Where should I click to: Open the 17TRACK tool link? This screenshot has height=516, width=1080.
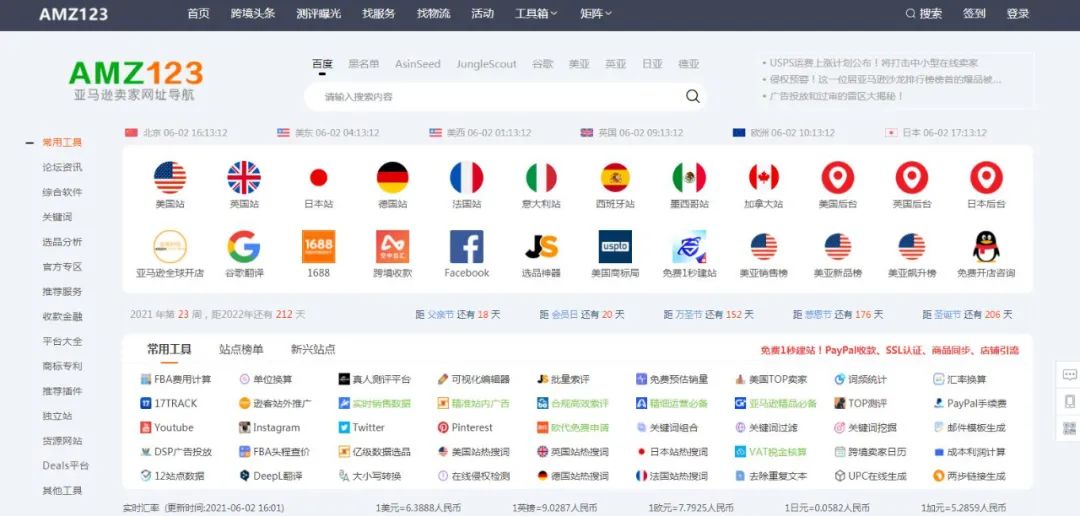(x=169, y=404)
